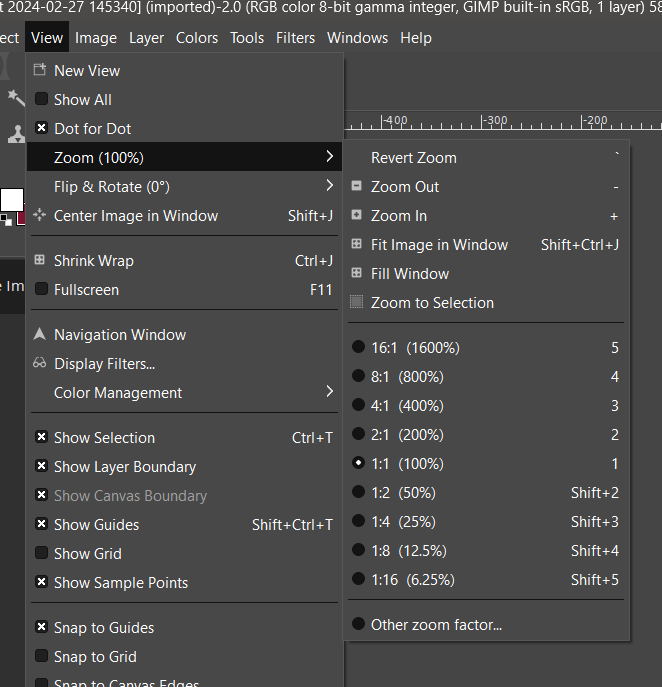The width and height of the screenshot is (662, 687).
Task: Click the Shrink Wrap icon
Action: coord(40,261)
